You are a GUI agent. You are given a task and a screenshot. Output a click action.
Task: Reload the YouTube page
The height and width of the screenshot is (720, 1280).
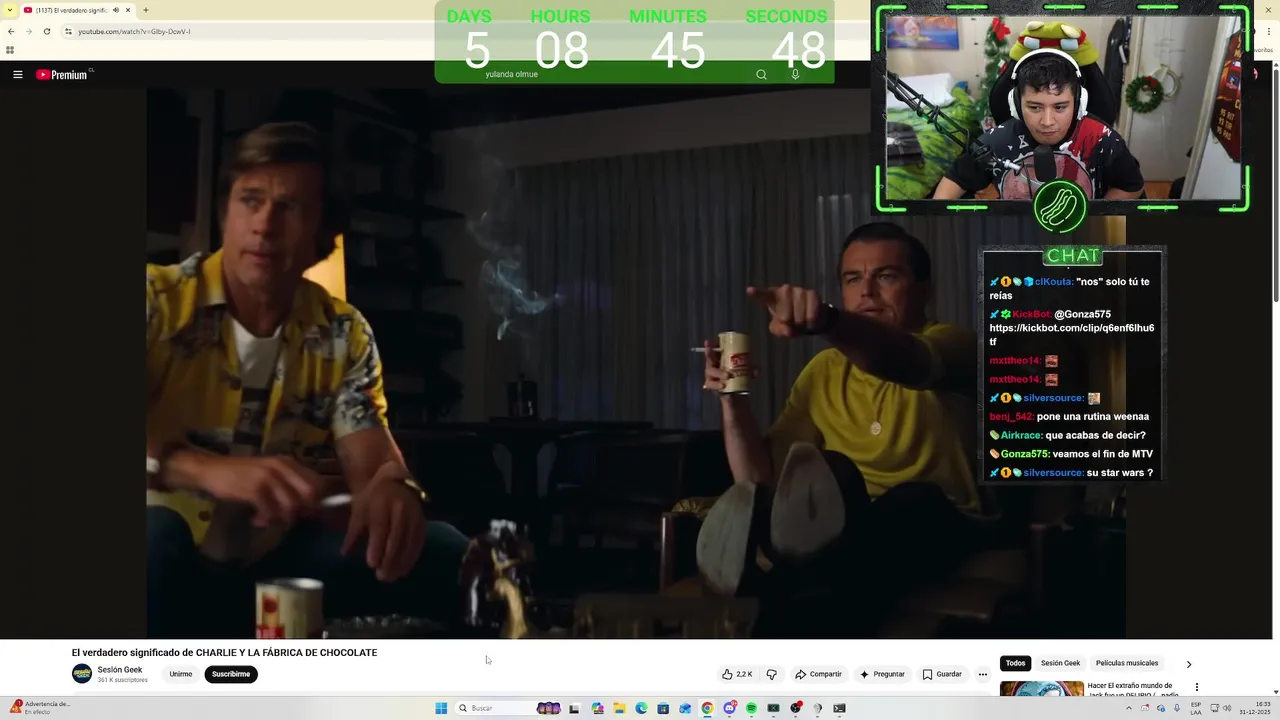46,31
